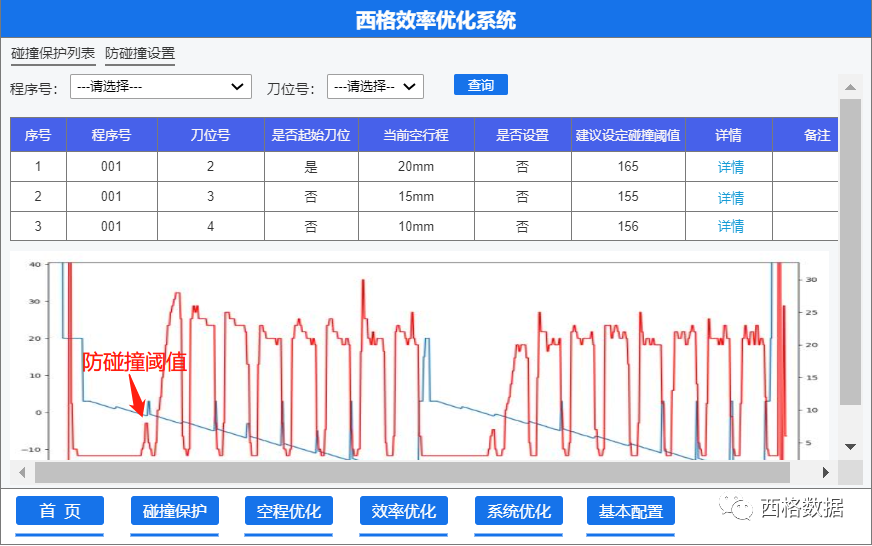Click the 建议设定碰撞阈值 column header
This screenshot has height=546, width=872.
pyautogui.click(x=628, y=135)
